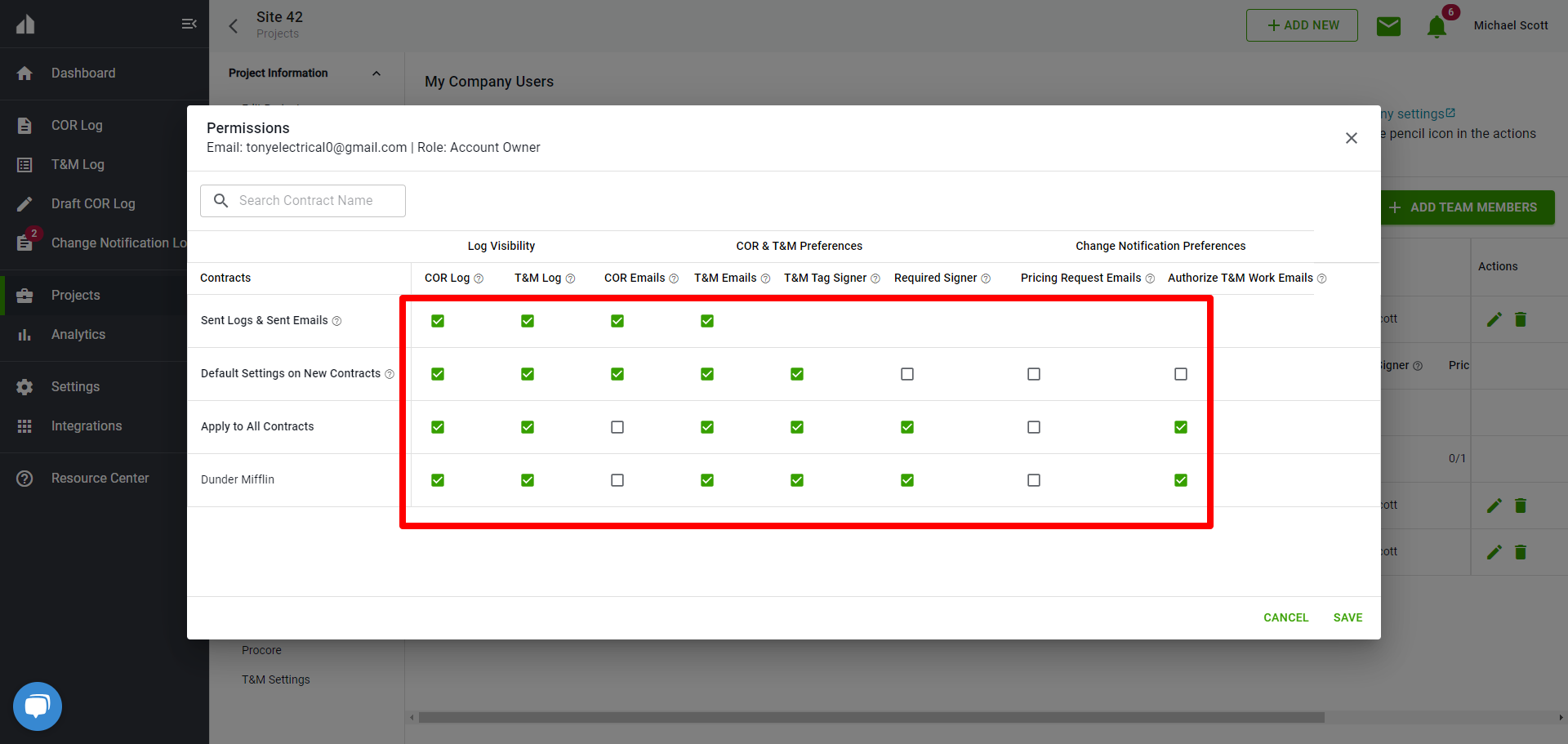
Task: Open T&M Settings in project menu
Action: tap(276, 680)
